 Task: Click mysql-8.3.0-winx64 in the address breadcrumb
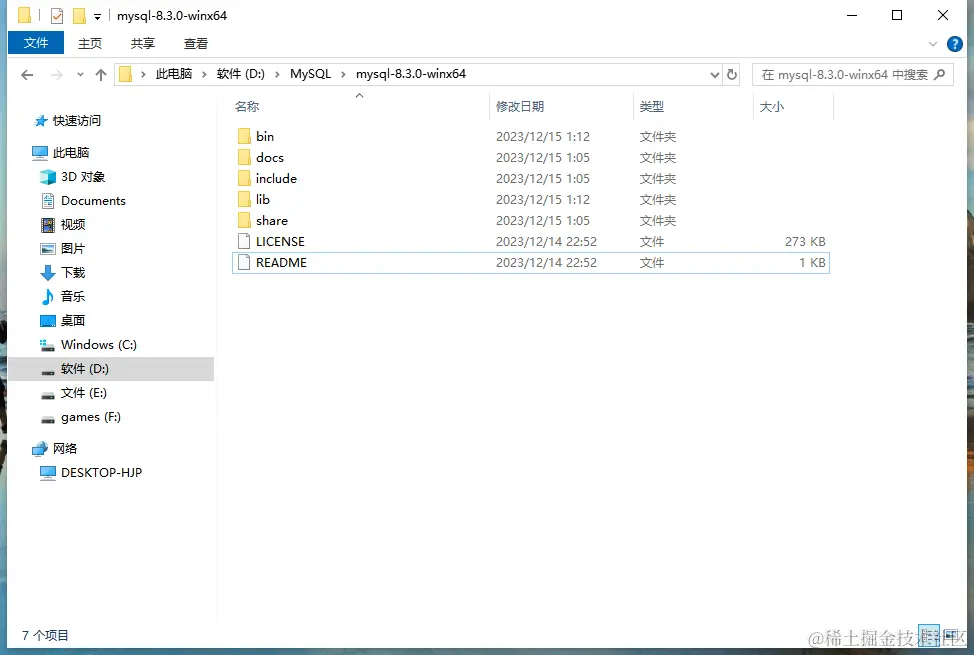click(411, 74)
